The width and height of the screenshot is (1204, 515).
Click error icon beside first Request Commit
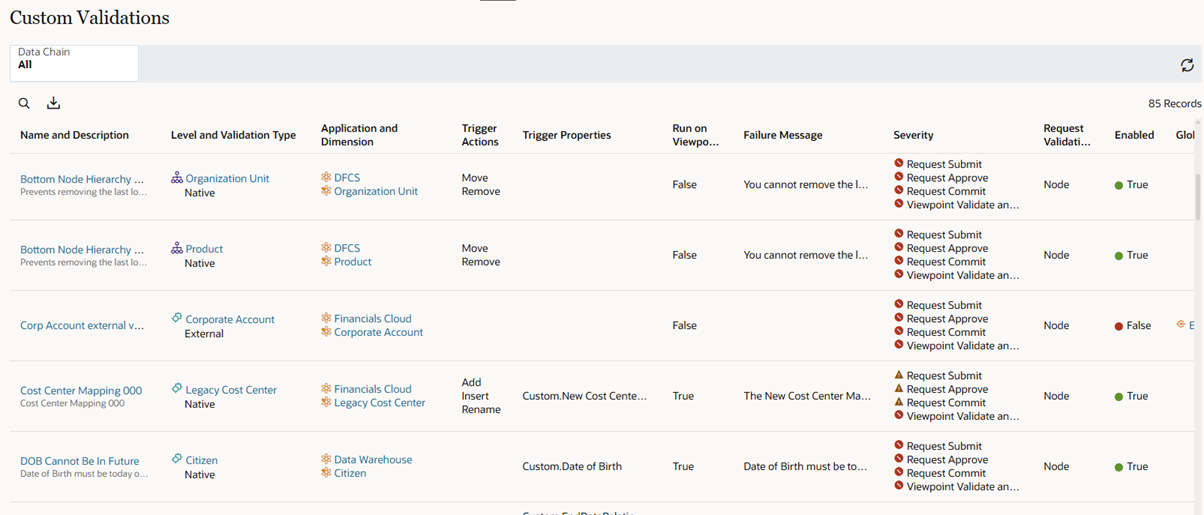[x=899, y=191]
